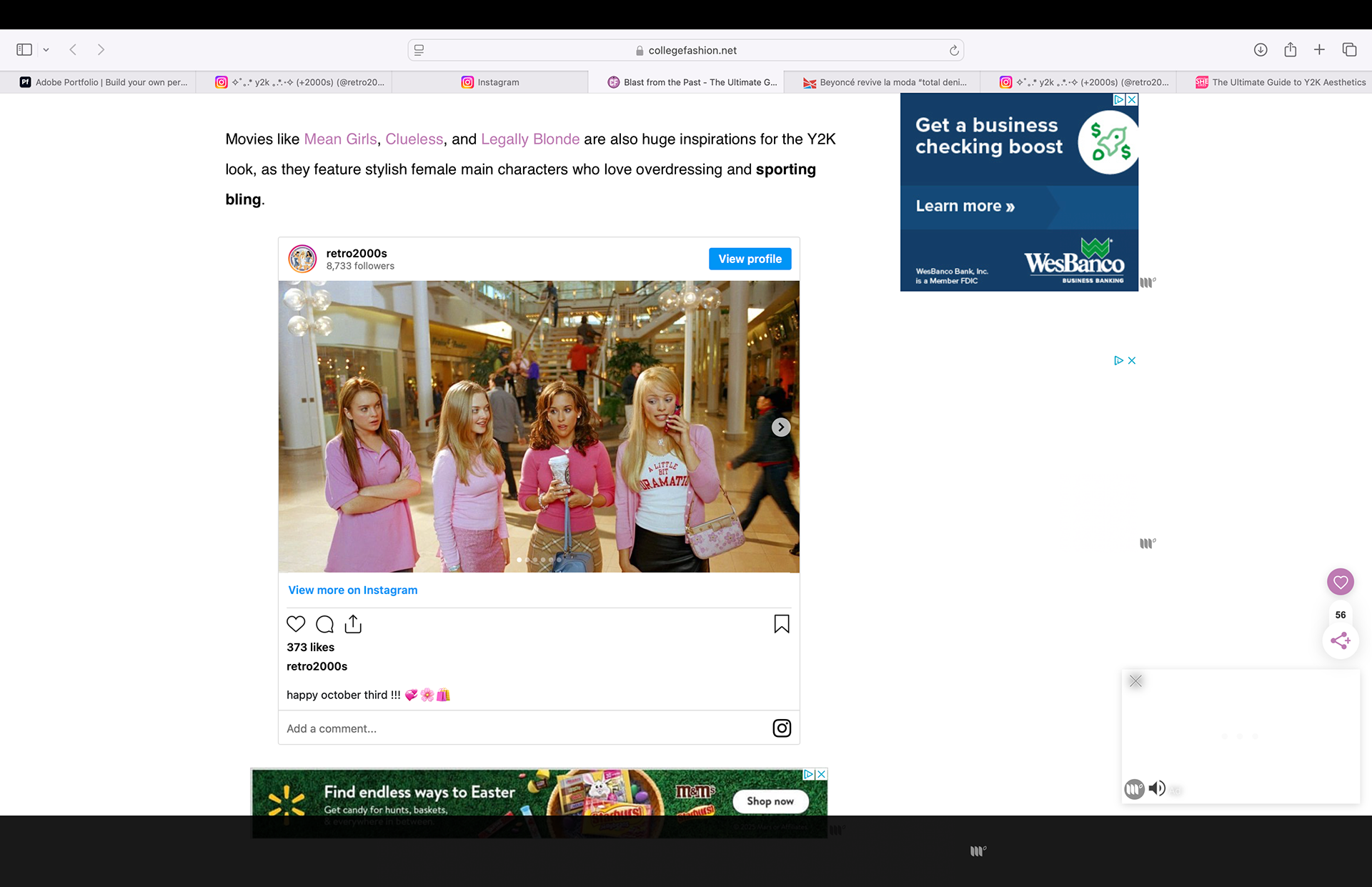Bookmark the Instagram post
Viewport: 1372px width, 887px height.
tap(782, 624)
